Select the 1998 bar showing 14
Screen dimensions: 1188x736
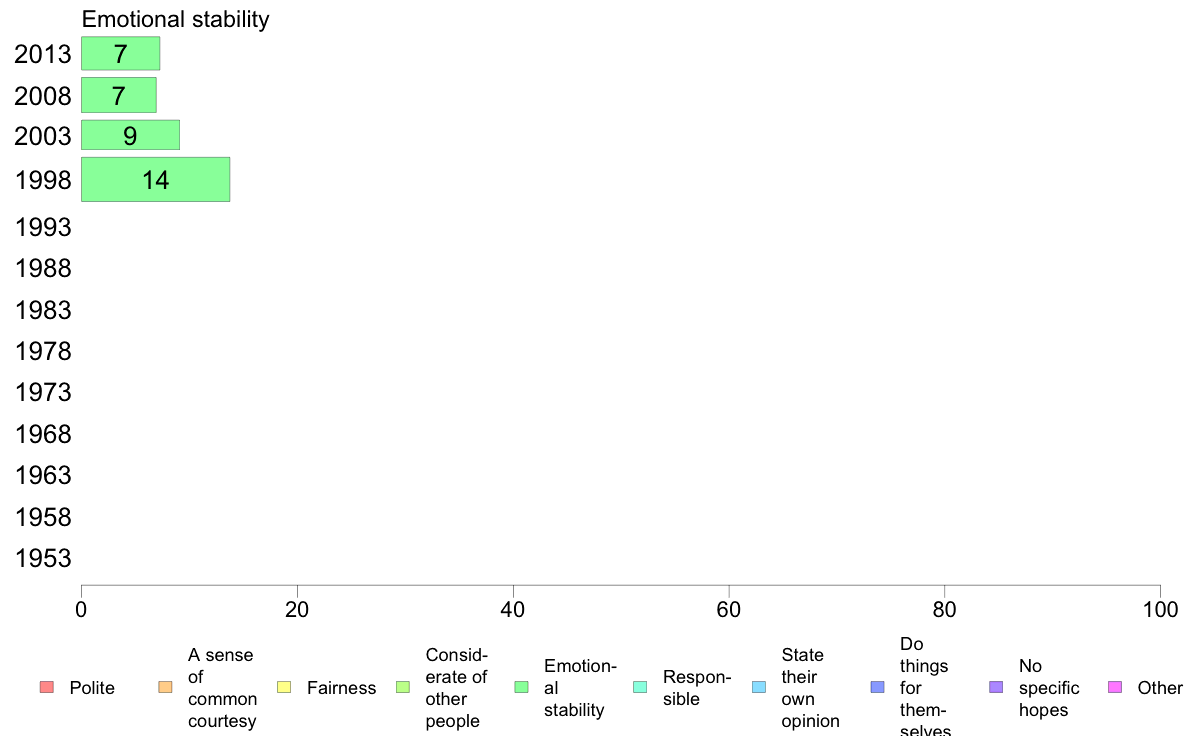155,180
